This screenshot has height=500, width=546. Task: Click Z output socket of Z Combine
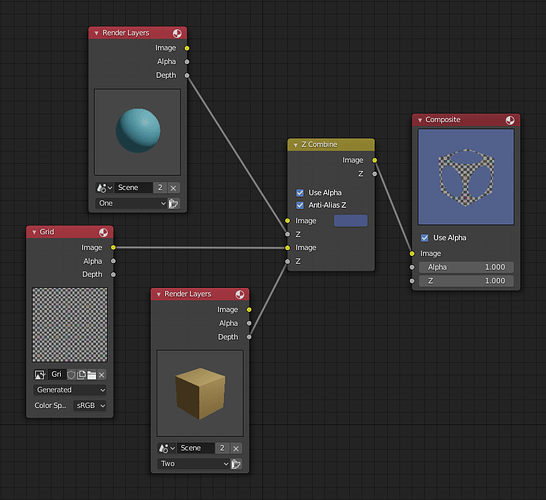(x=374, y=174)
